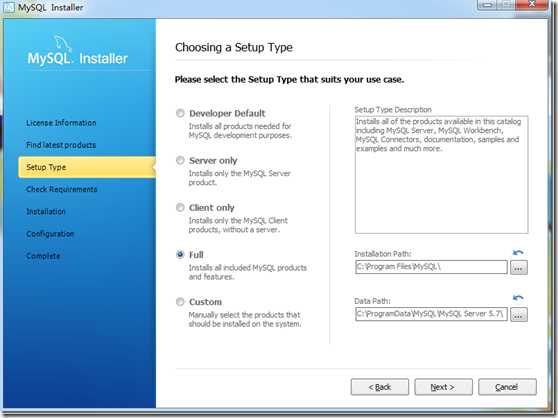Reset the Data Path with the undo arrow

(518, 298)
